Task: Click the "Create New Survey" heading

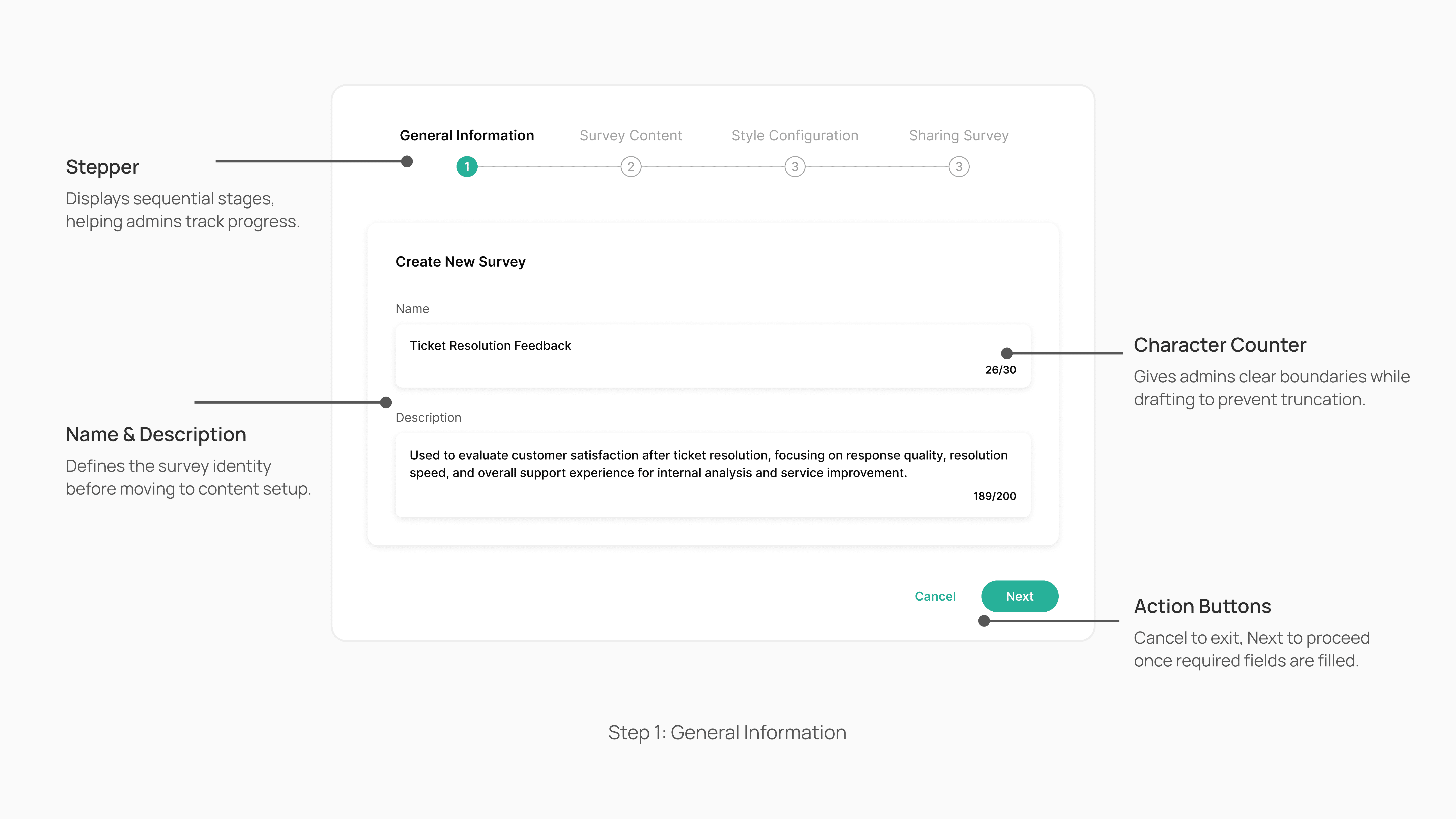Action: tap(461, 262)
